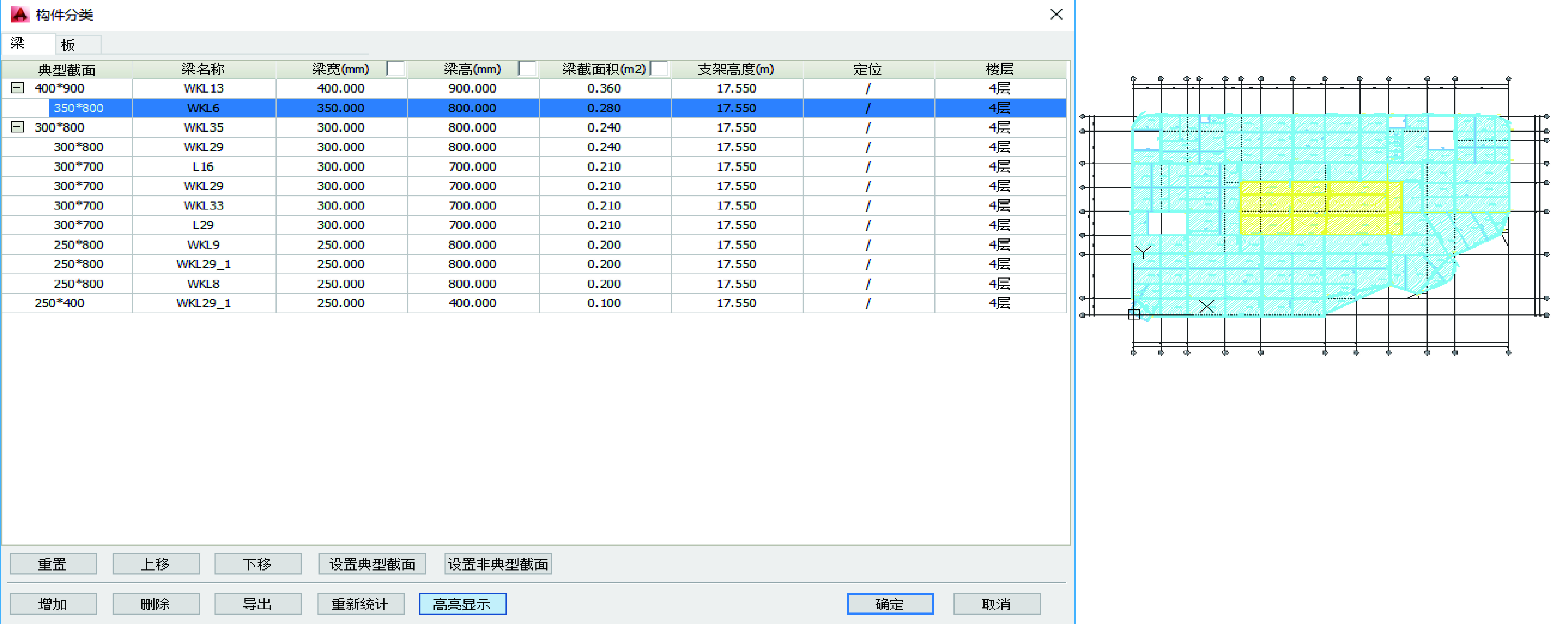
Task: Sort by the 典型截面 column header
Action: (67, 69)
